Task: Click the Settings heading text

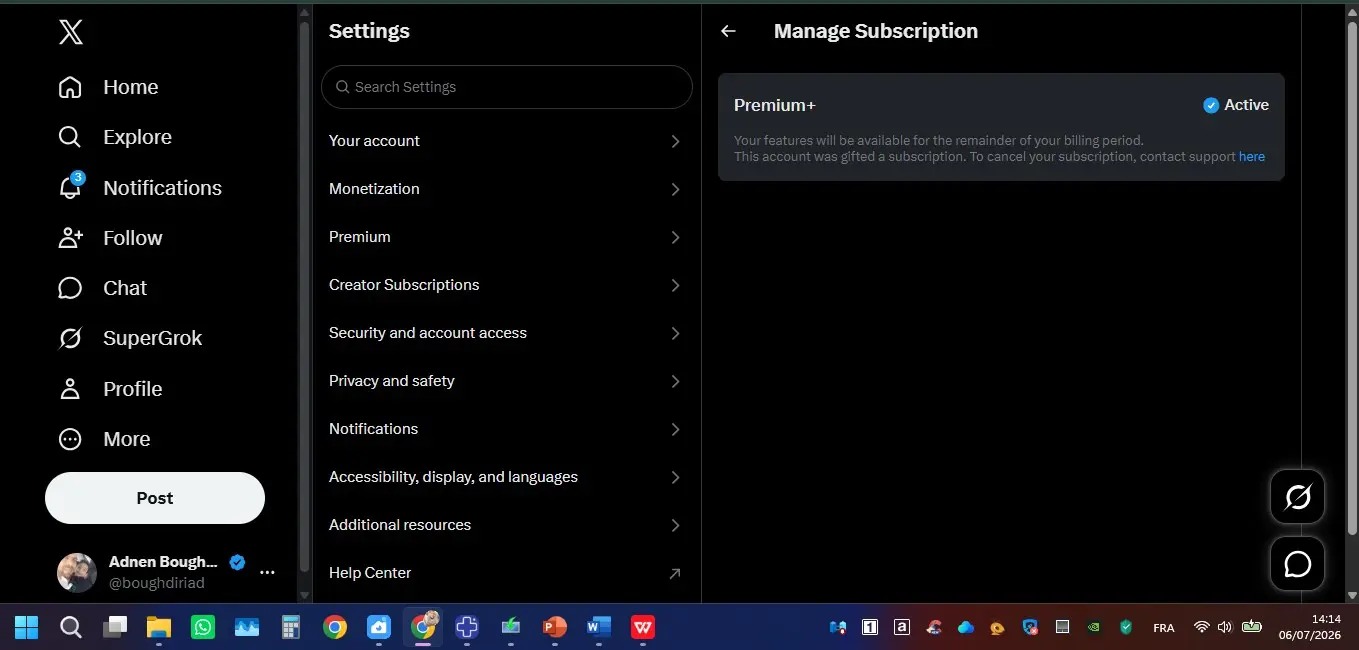Action: click(369, 31)
